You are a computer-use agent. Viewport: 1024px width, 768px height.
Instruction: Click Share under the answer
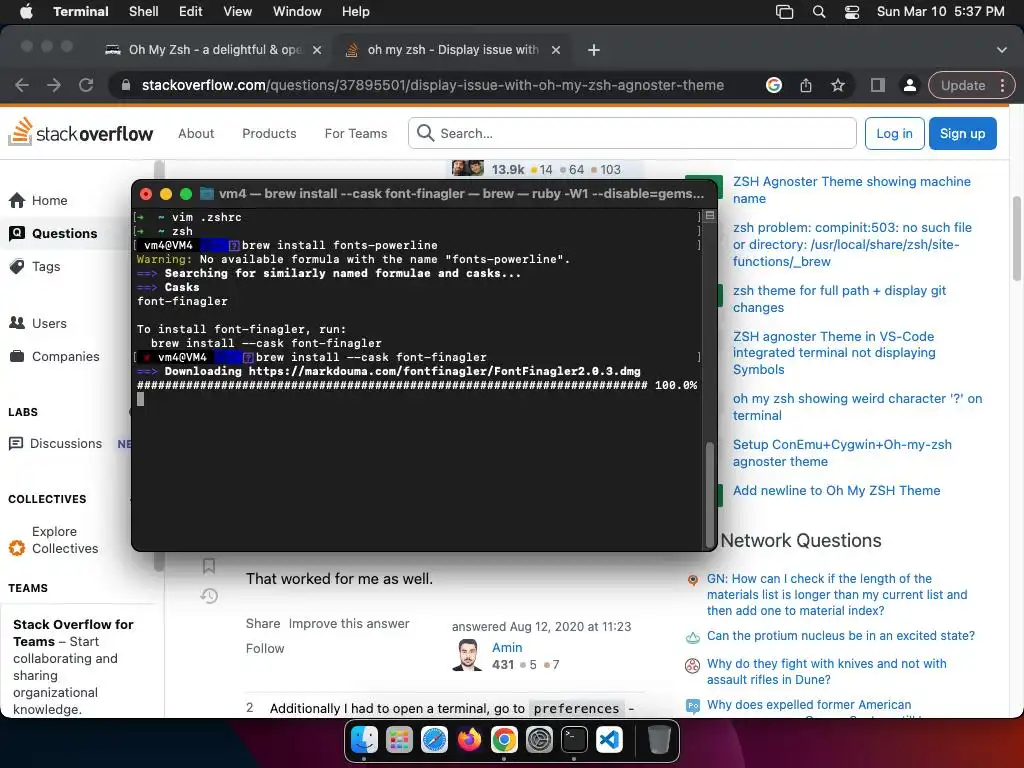(x=263, y=624)
